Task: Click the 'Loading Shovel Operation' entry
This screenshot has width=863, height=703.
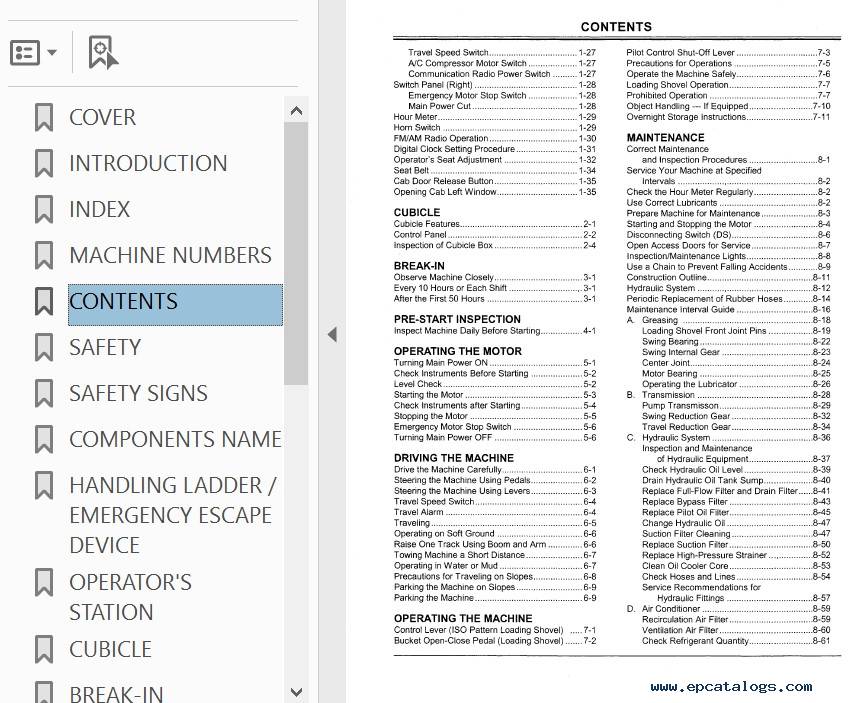Action: 728,85
